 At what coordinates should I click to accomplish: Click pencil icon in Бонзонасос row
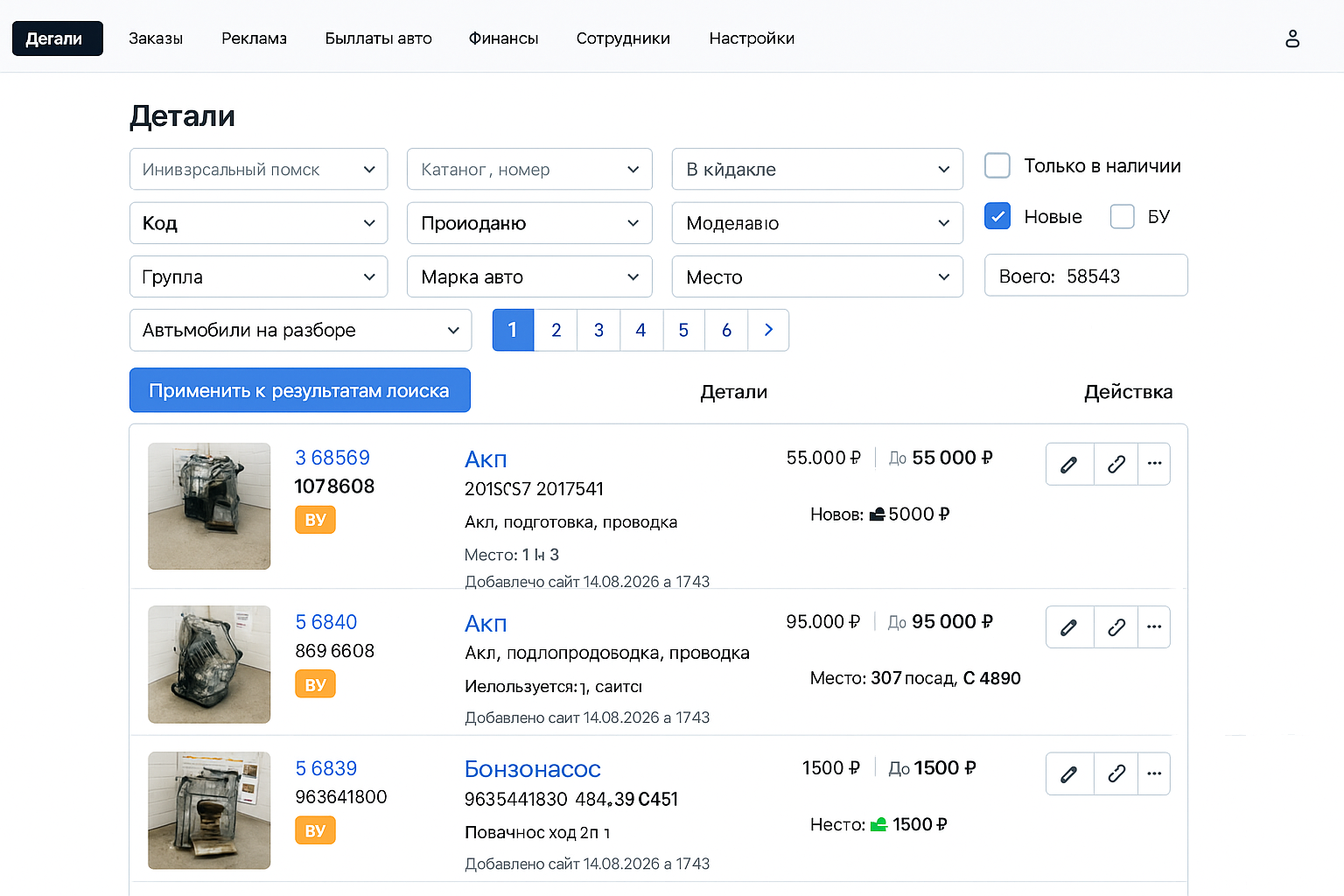(1069, 773)
